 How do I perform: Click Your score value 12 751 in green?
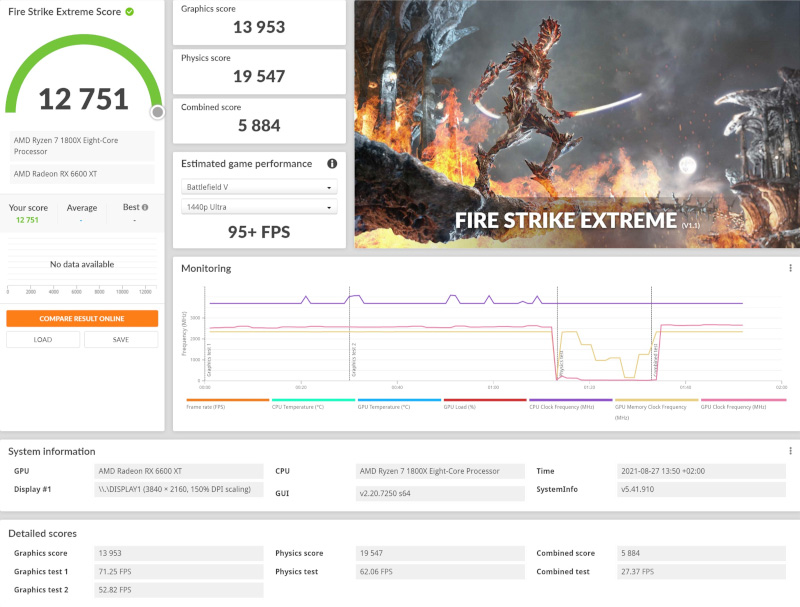pos(28,220)
